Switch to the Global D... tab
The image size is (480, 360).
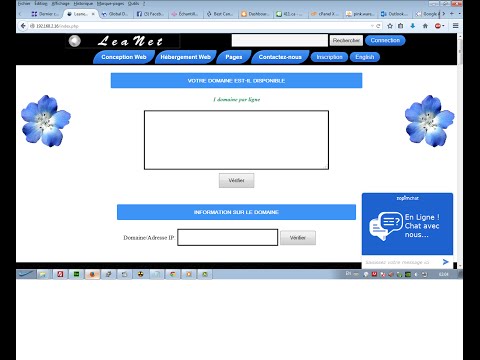[x=115, y=14]
